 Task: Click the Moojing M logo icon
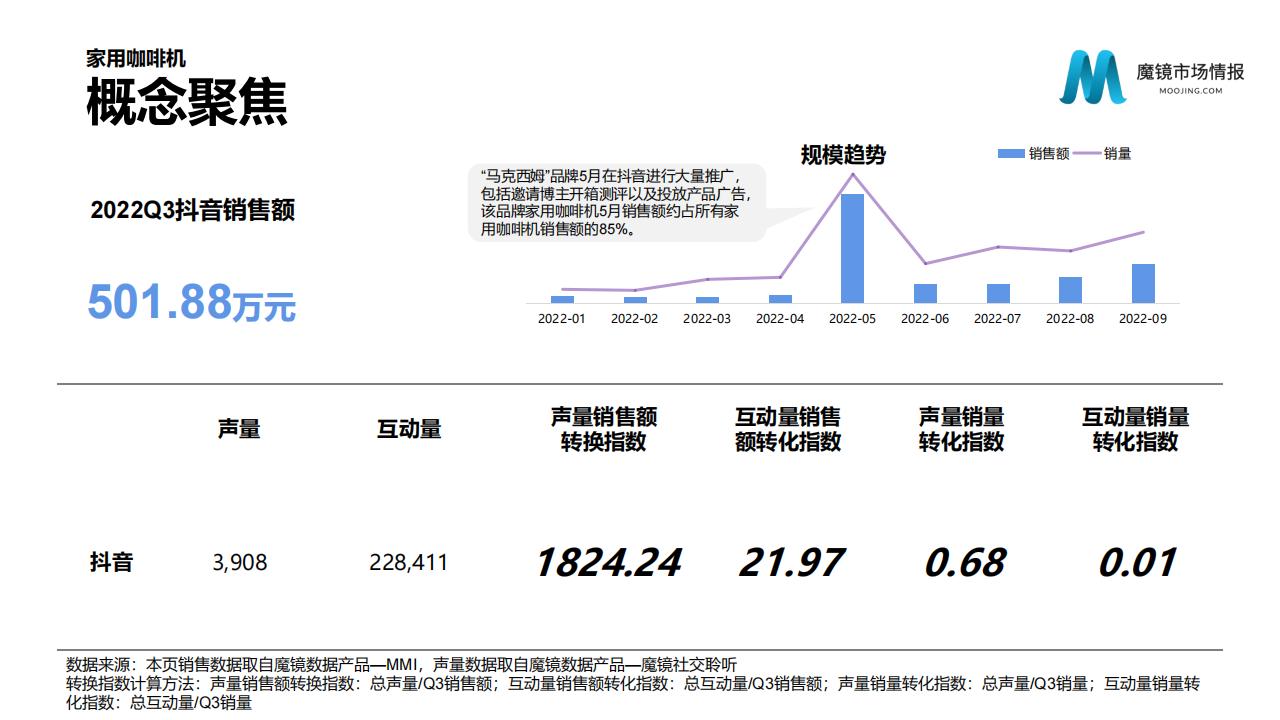[1092, 76]
